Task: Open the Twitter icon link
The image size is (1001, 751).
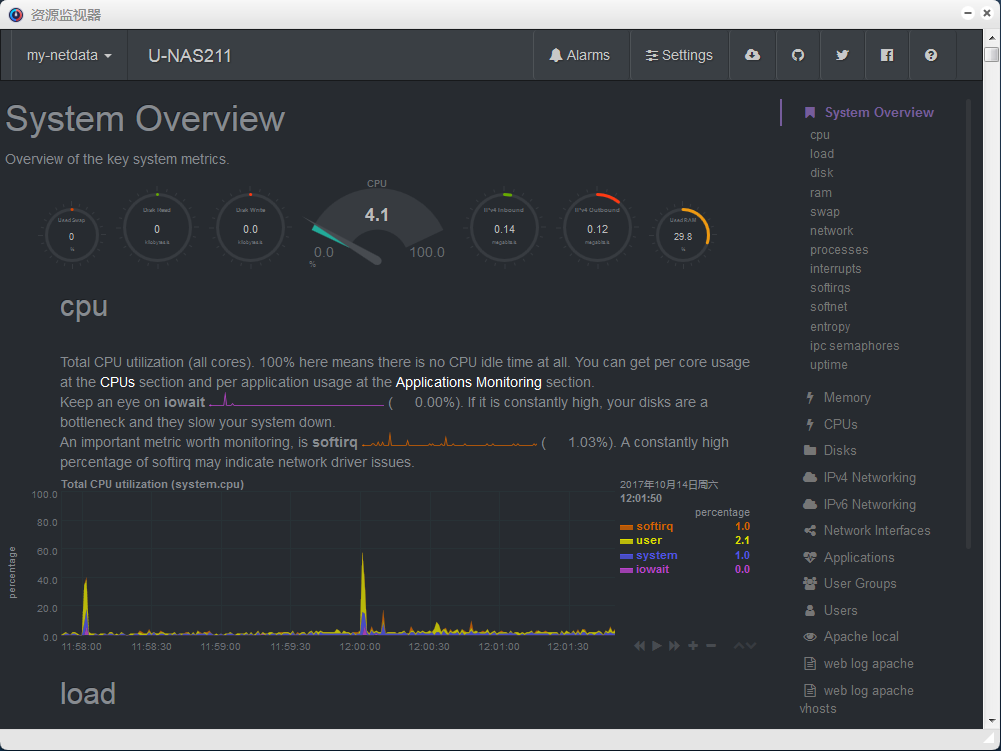Action: 843,56
